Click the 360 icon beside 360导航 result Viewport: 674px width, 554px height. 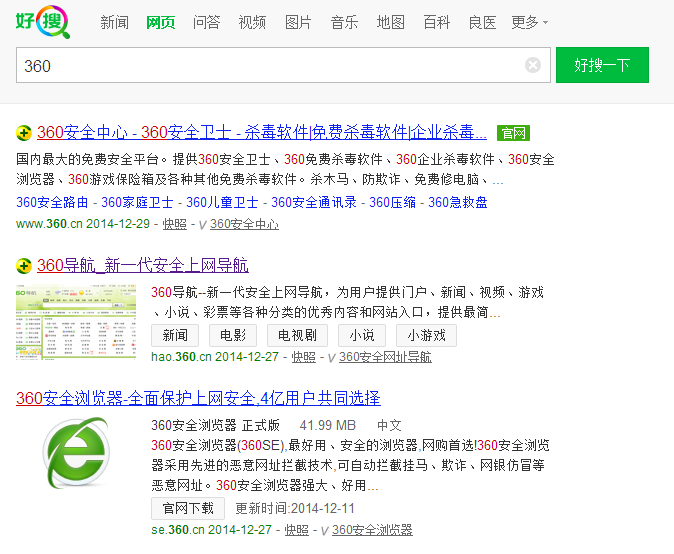(24, 266)
